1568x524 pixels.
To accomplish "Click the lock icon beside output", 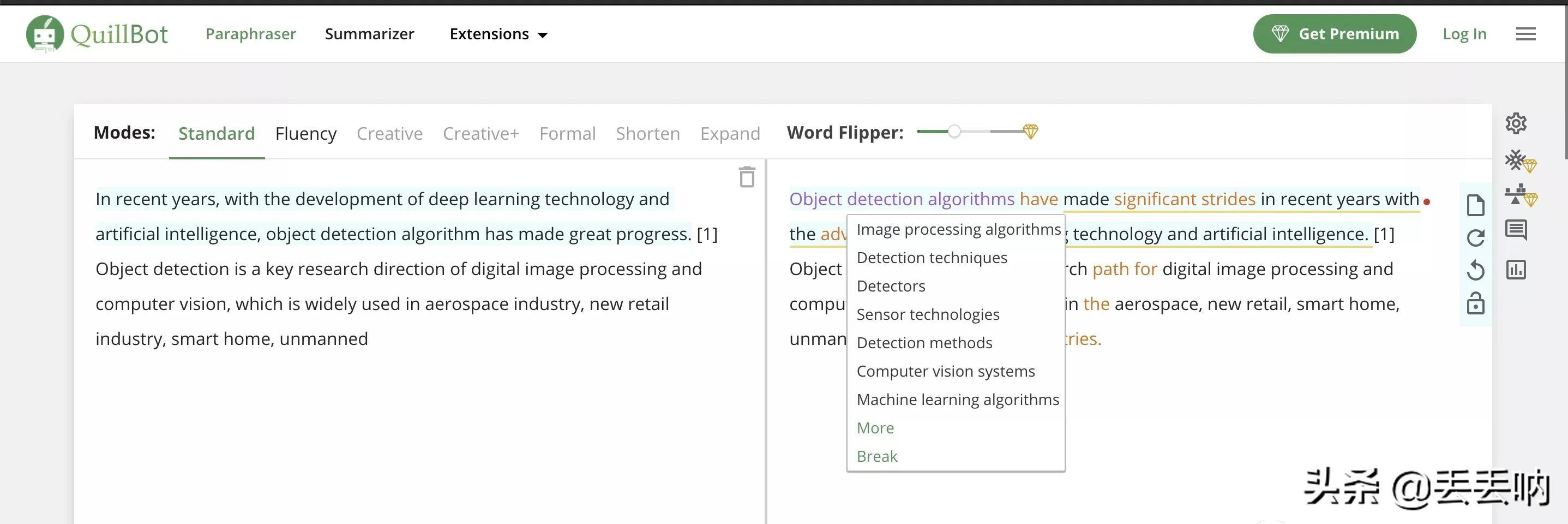I will (x=1475, y=303).
